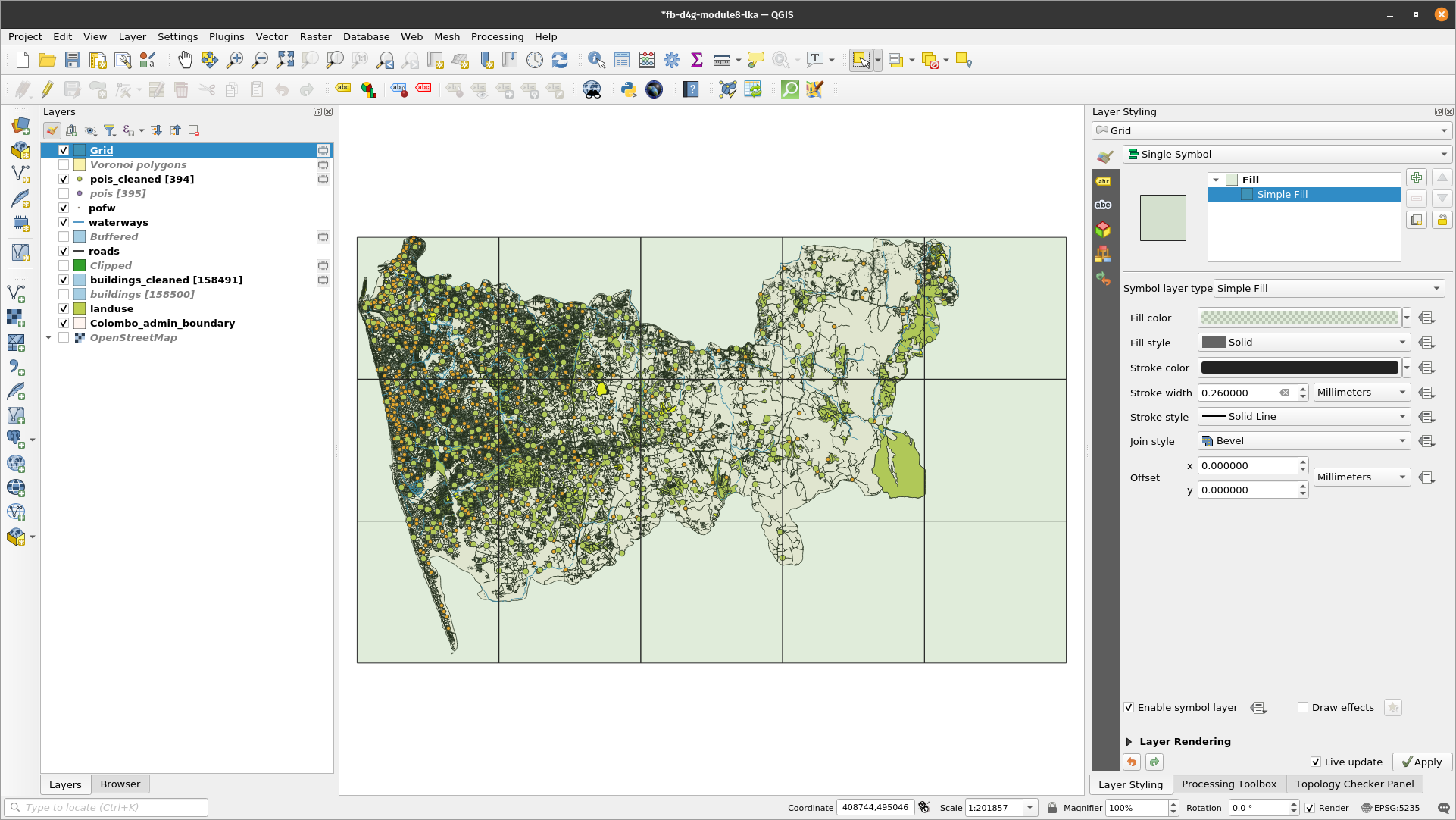Image resolution: width=1456 pixels, height=820 pixels.
Task: Select the buildings_cleaned layer
Action: pos(166,280)
